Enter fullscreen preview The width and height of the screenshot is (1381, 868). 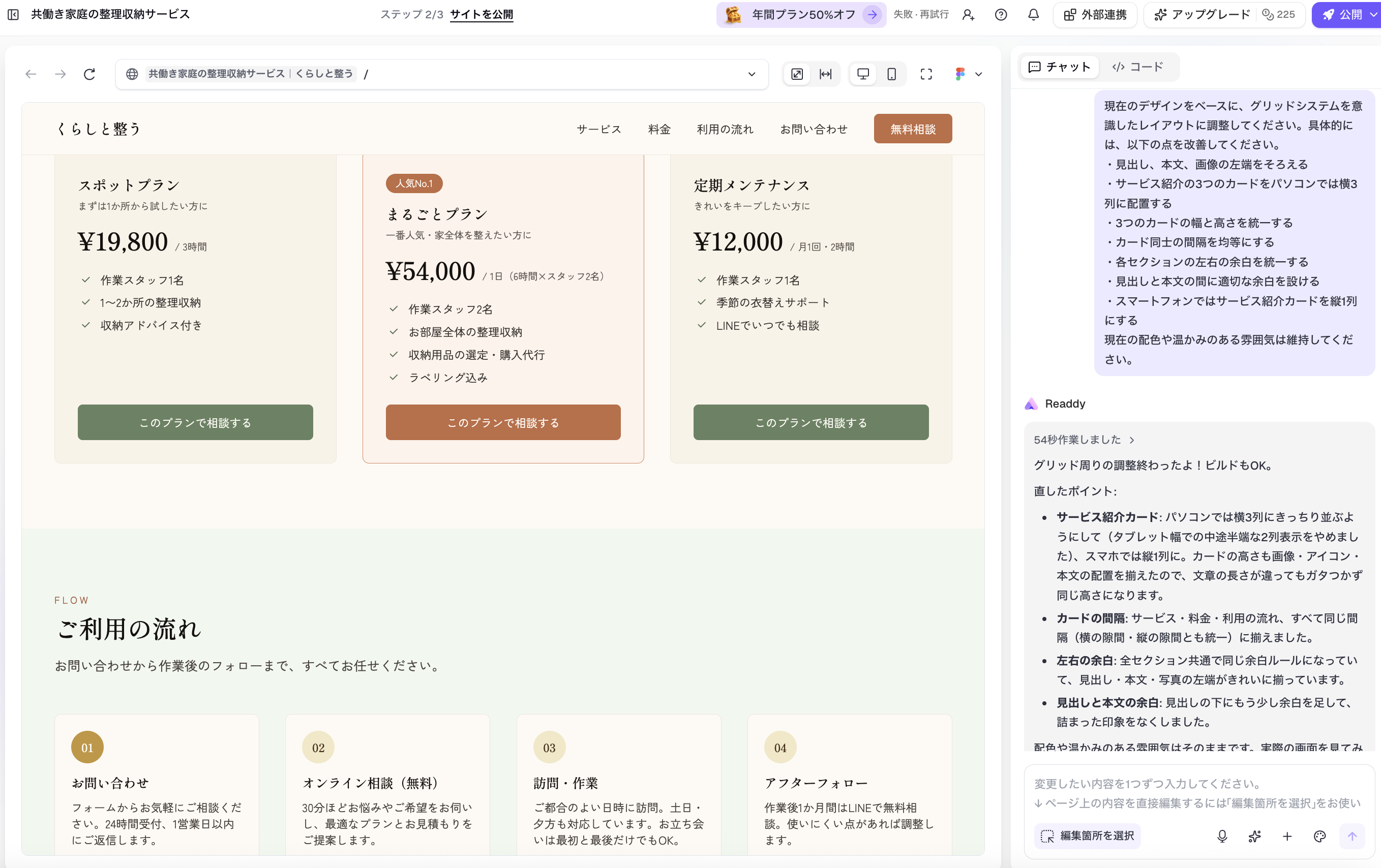pyautogui.click(x=926, y=74)
